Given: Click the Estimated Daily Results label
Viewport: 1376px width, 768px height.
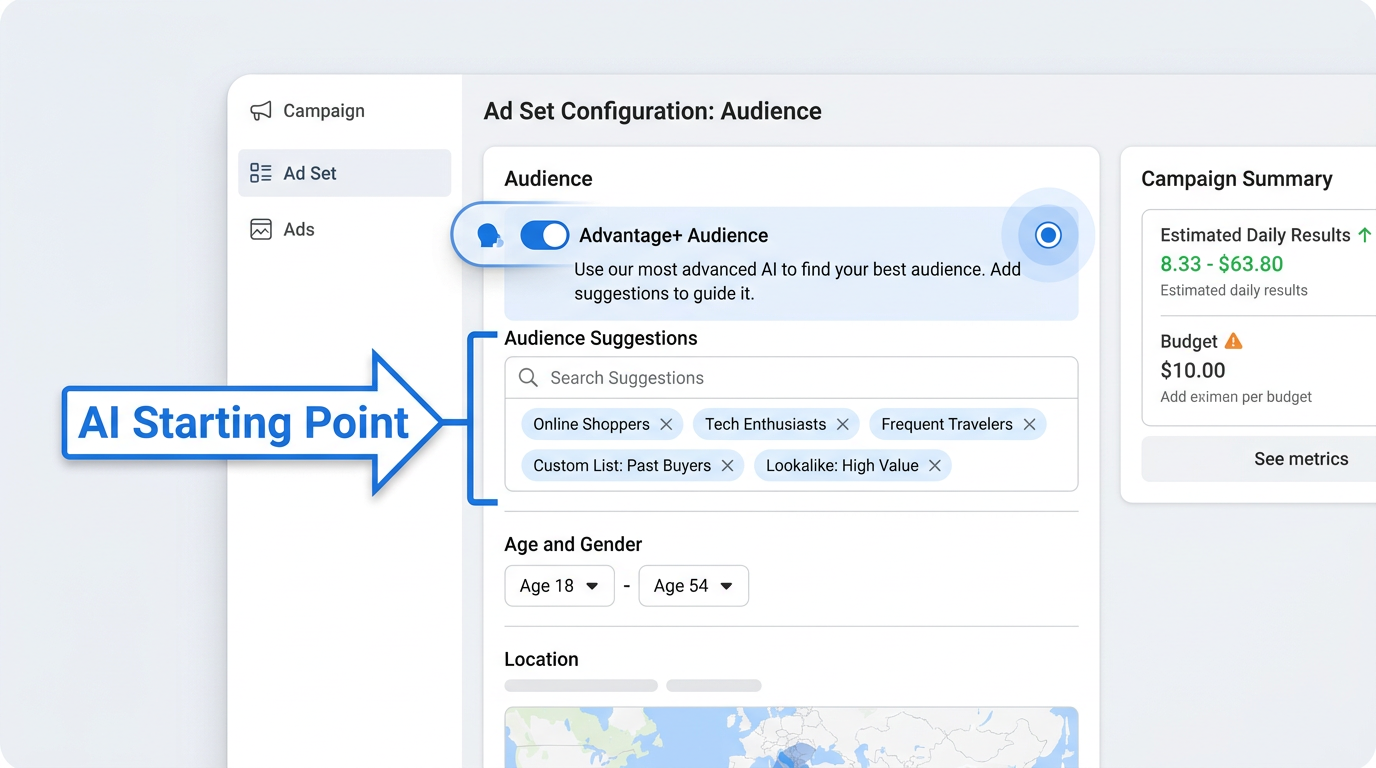Looking at the screenshot, I should (1255, 235).
